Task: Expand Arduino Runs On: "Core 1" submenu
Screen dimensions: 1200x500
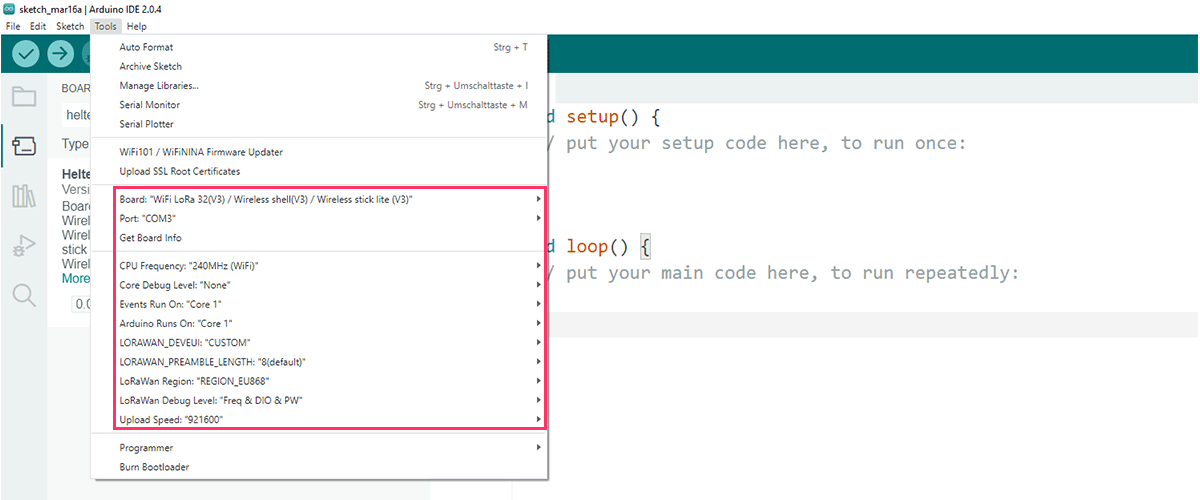Action: coord(319,323)
